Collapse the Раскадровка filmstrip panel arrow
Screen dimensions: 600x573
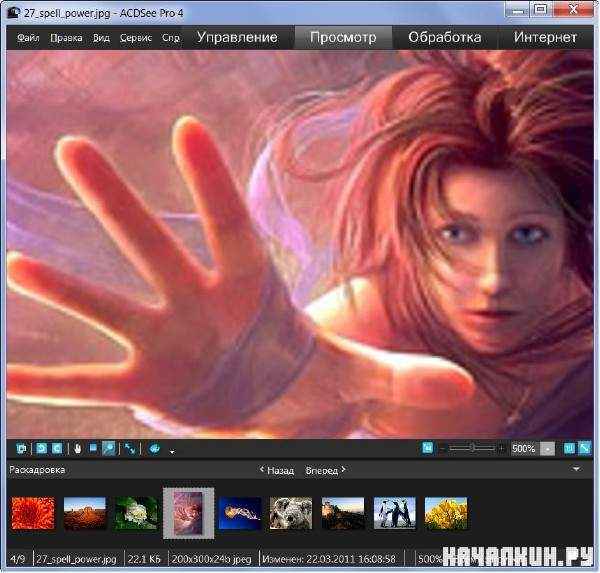(576, 469)
